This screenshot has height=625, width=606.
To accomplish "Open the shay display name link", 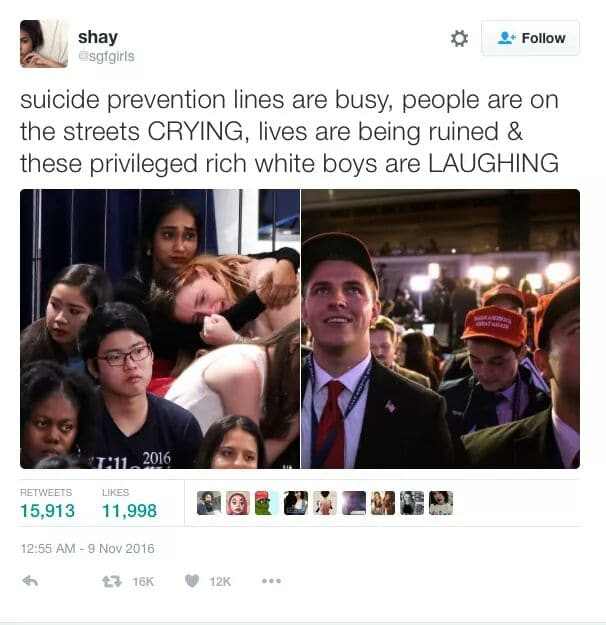I will coord(98,37).
